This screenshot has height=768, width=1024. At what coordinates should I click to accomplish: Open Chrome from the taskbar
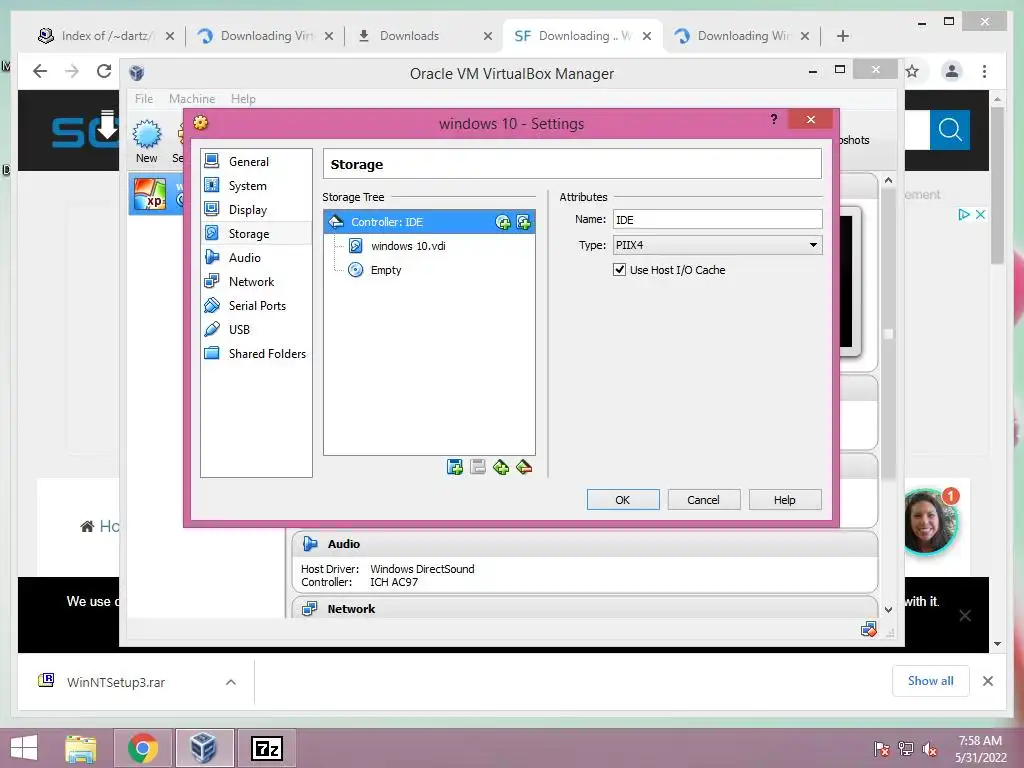pyautogui.click(x=142, y=748)
